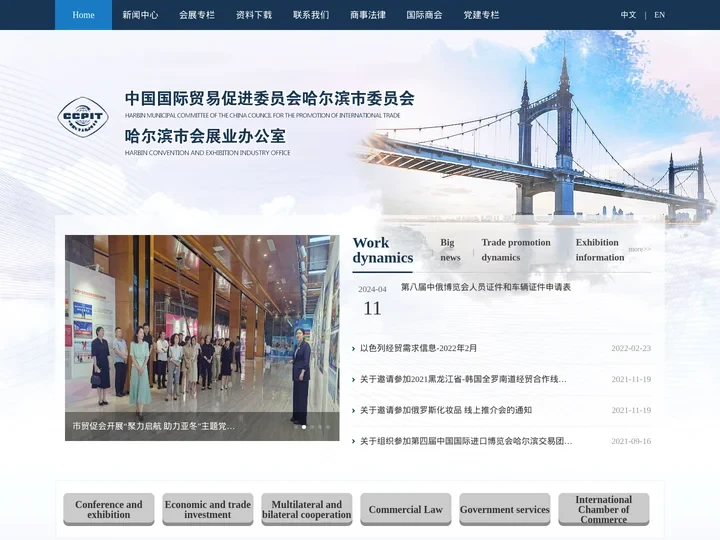Select the fourth slideshow dot
This screenshot has width=720, height=540.
(320, 427)
